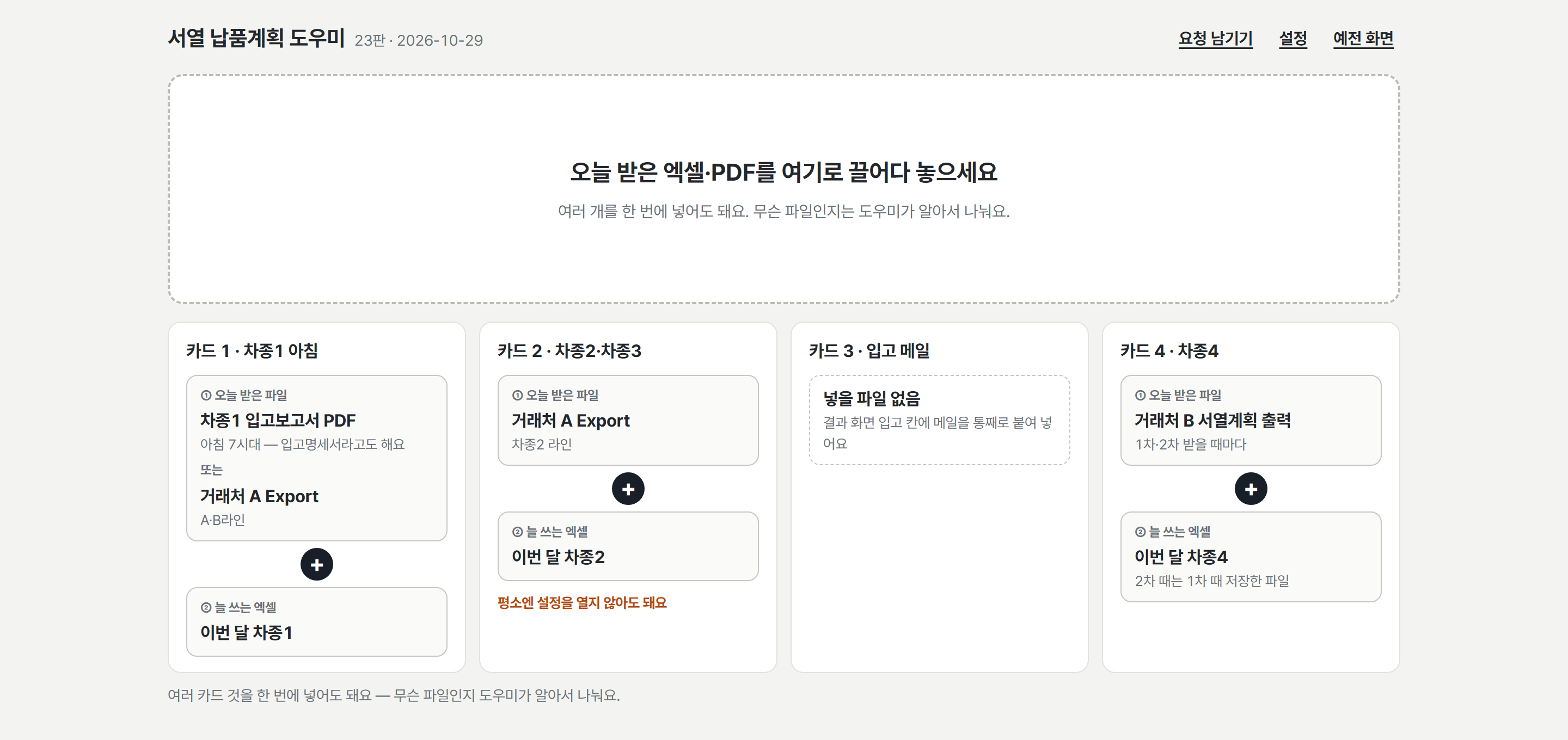Image resolution: width=1568 pixels, height=740 pixels.
Task: Select 거래처 A Export in 카드 2
Action: pos(628,420)
